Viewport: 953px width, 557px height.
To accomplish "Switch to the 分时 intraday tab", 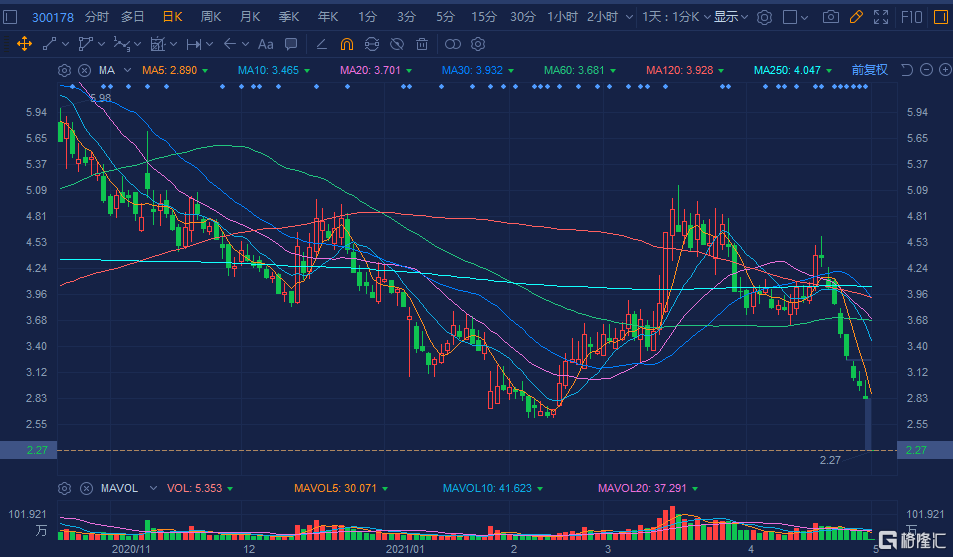I will pyautogui.click(x=97, y=17).
